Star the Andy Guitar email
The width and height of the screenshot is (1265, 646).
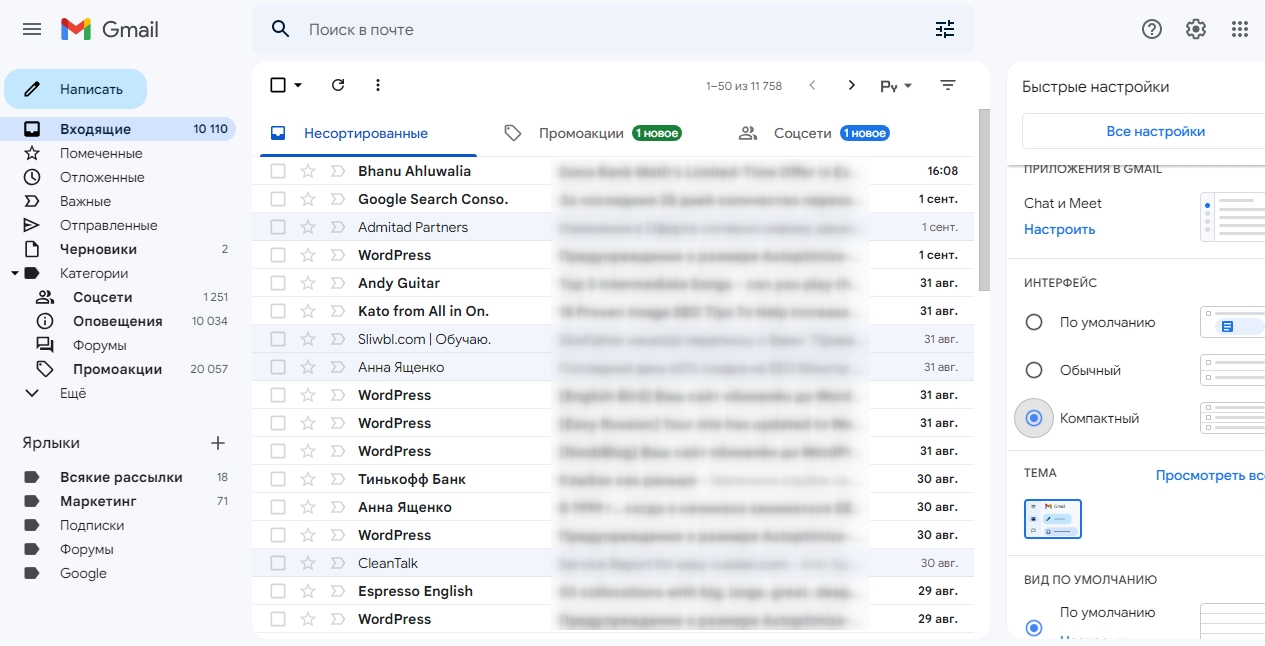[x=308, y=283]
